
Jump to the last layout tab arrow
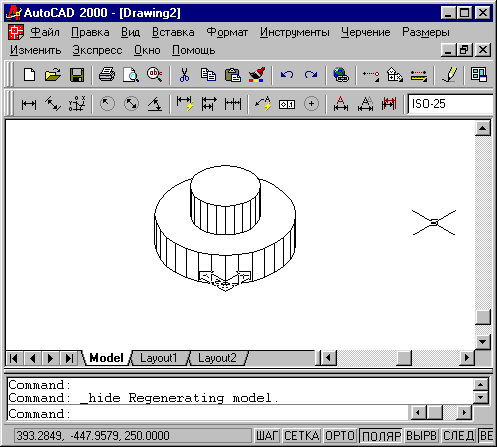pos(69,358)
